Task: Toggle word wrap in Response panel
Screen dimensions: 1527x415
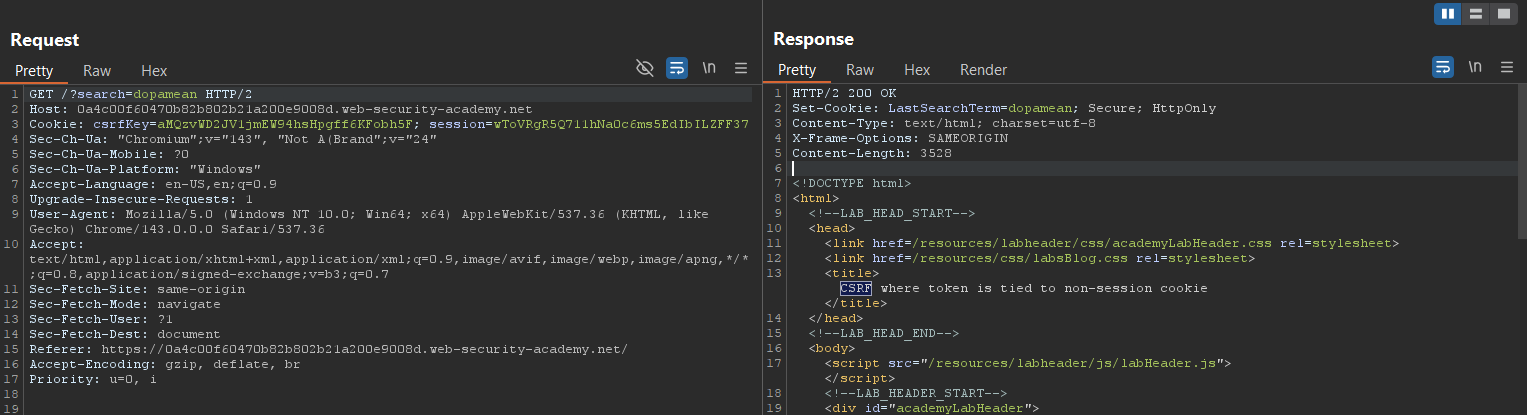Action: pos(1443,67)
